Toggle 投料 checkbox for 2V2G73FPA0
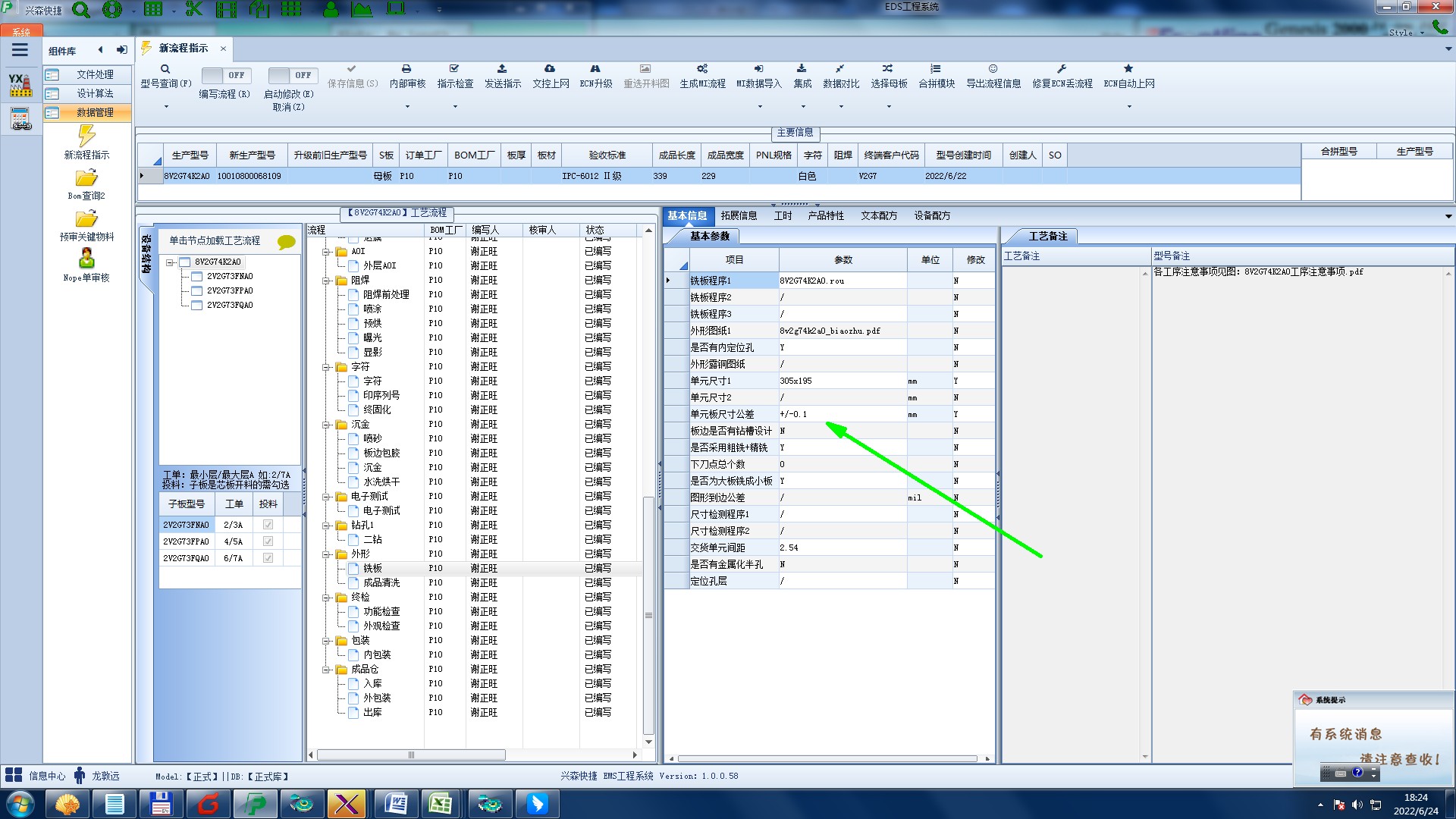Image resolution: width=1456 pixels, height=819 pixels. coord(268,541)
